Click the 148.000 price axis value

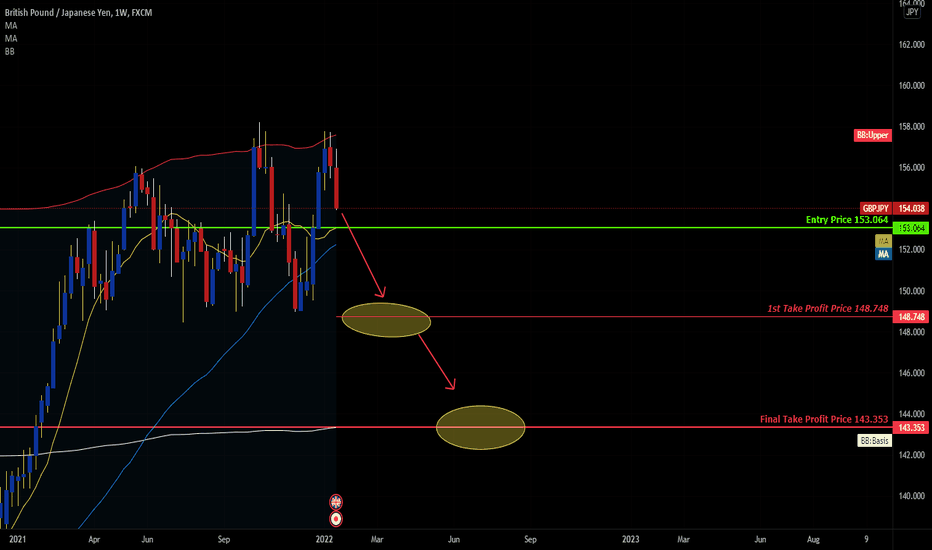(x=912, y=332)
